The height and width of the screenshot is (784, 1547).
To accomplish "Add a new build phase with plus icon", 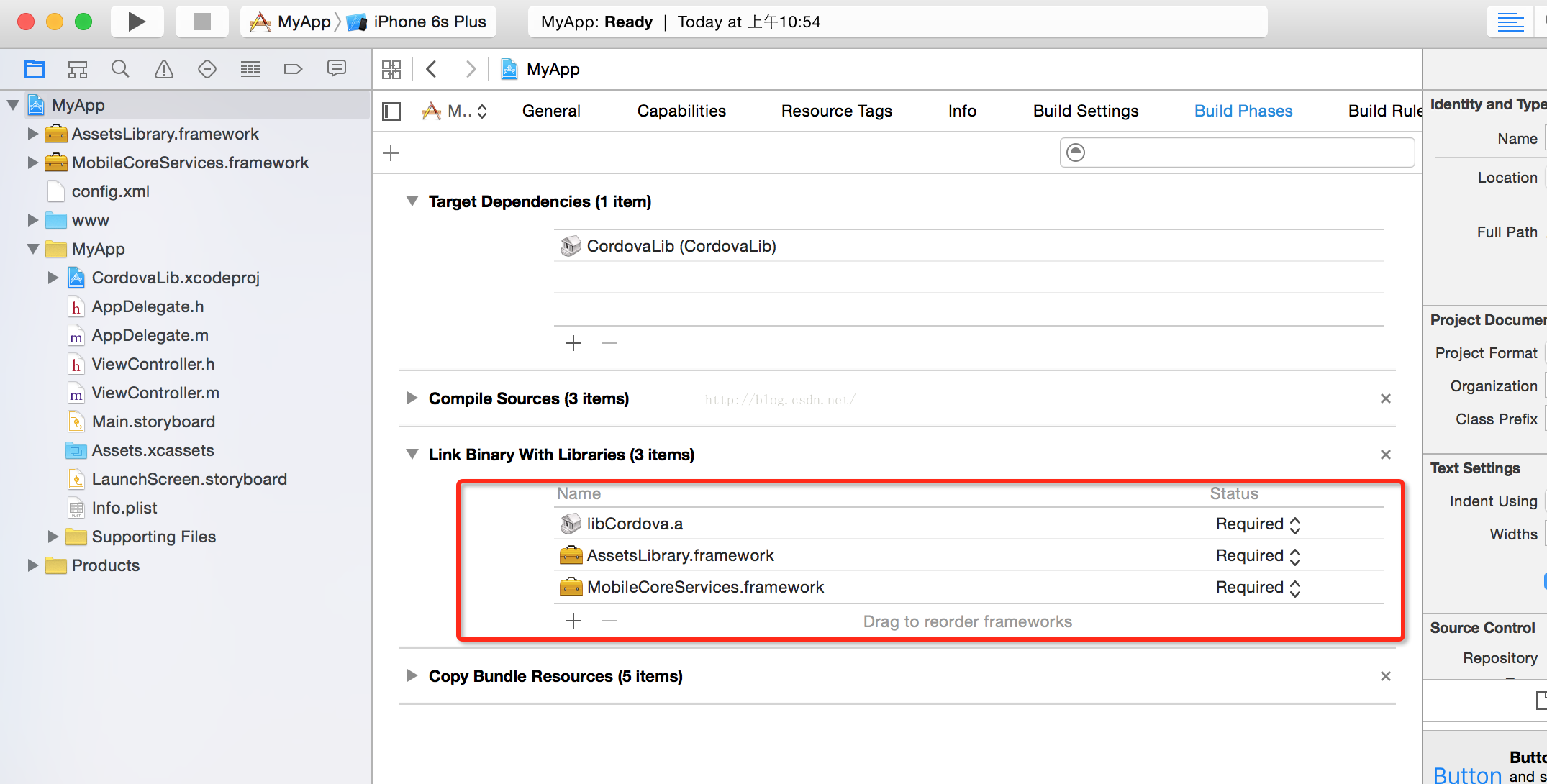I will click(x=391, y=152).
